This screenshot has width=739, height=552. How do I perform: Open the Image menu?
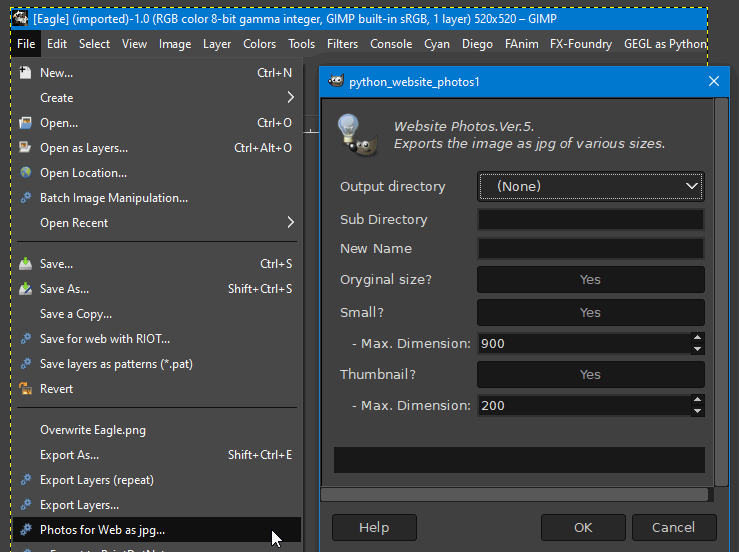175,44
